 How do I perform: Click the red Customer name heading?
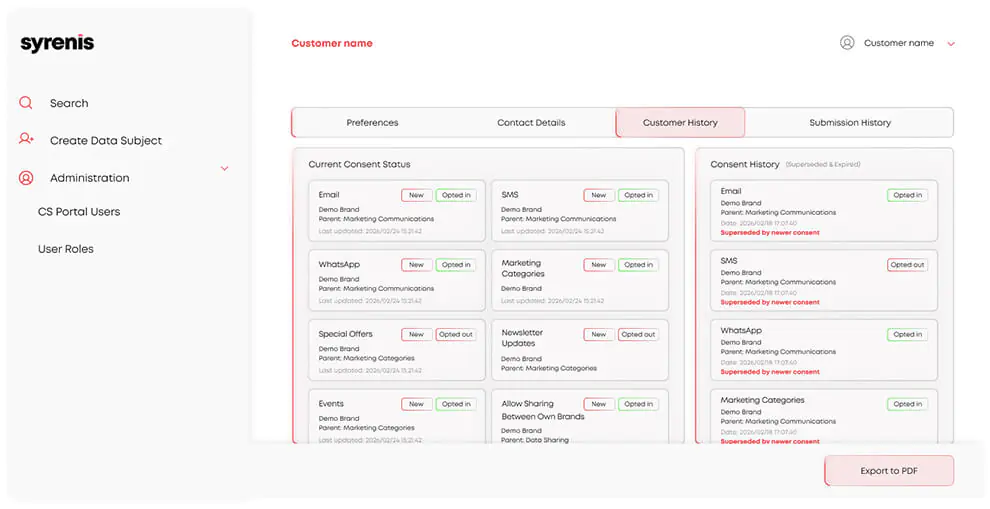click(332, 44)
